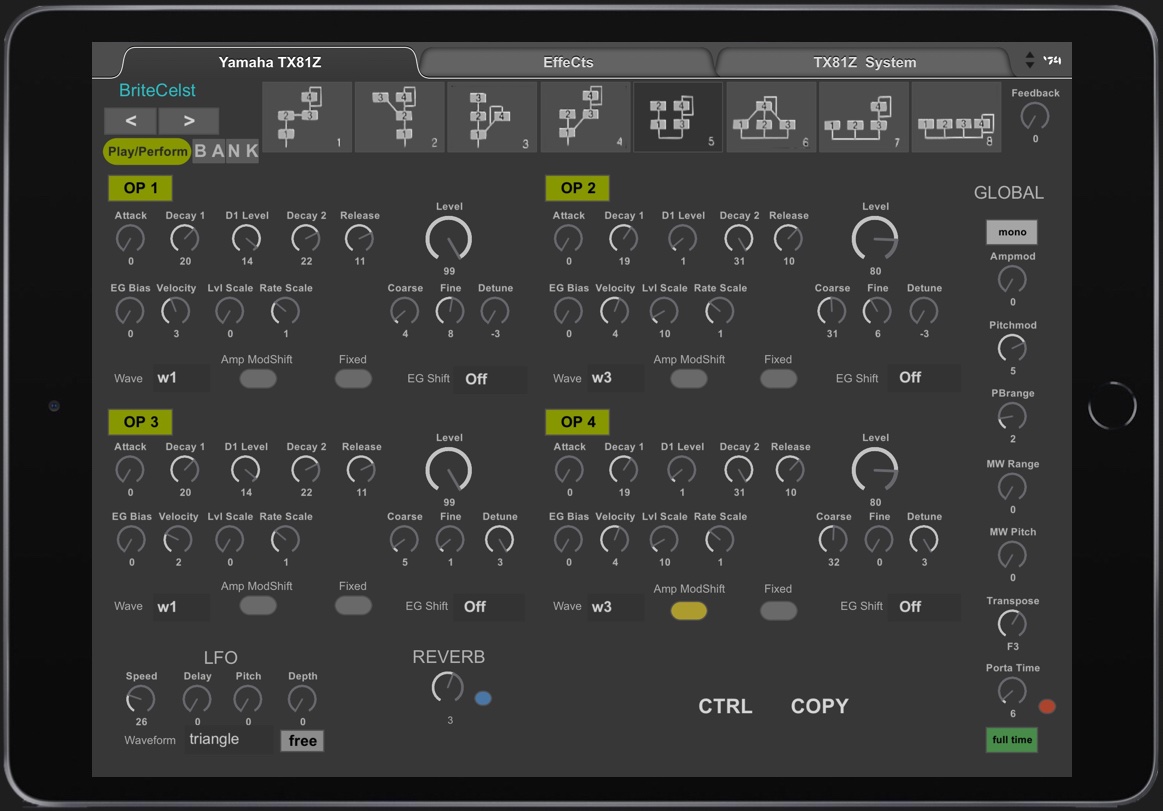Choose algorithm 3 routing icon
This screenshot has height=811, width=1163.
(491, 117)
